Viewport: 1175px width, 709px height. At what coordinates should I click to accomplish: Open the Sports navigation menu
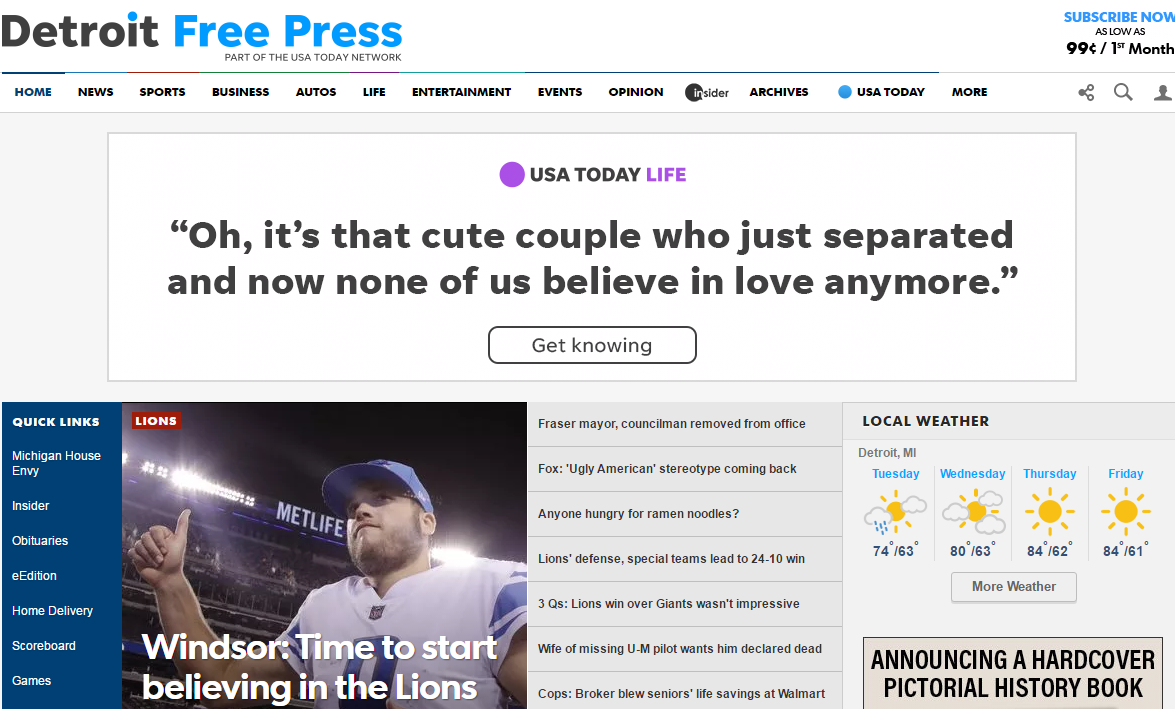[162, 92]
